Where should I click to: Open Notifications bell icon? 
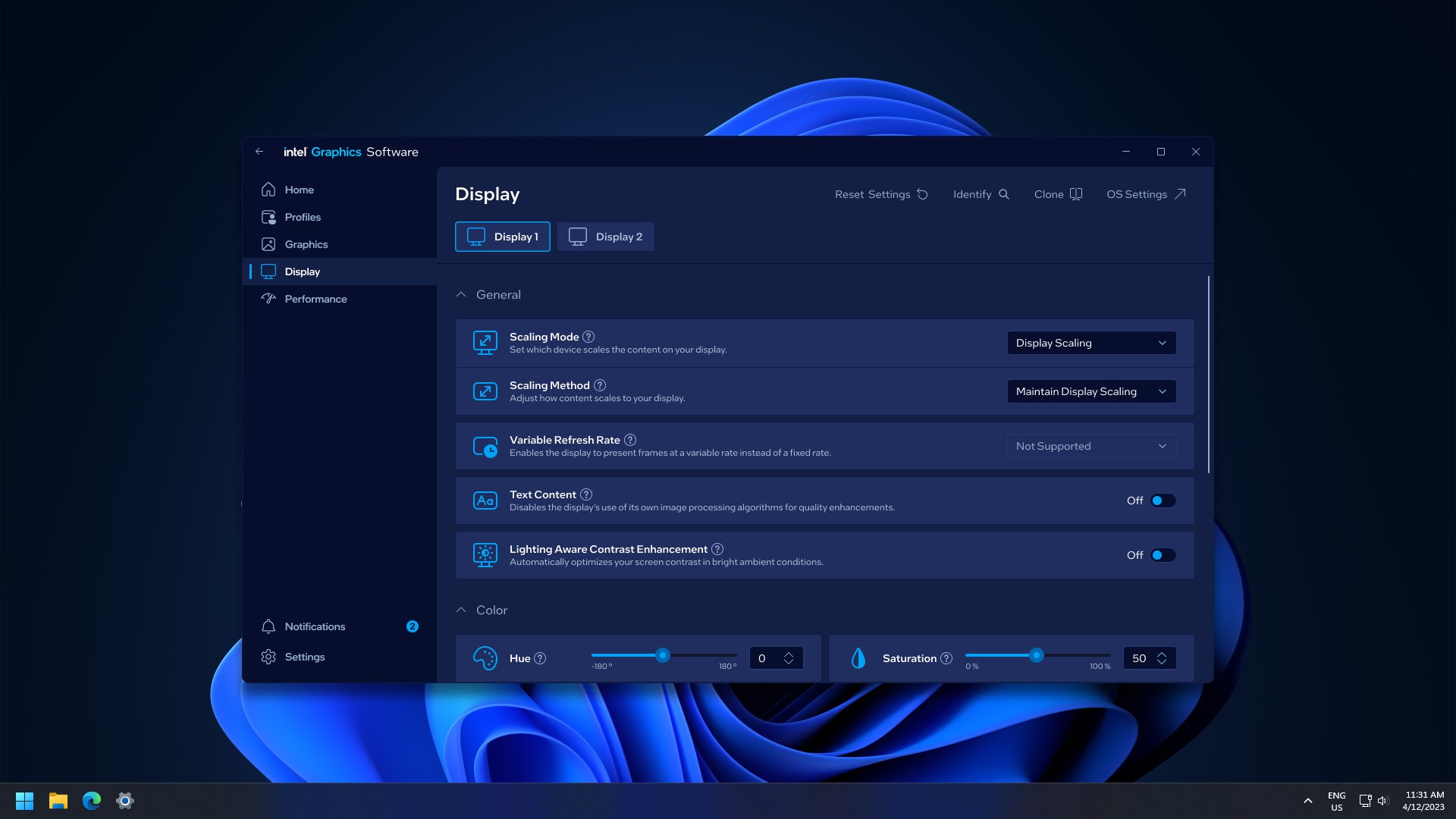click(x=268, y=626)
